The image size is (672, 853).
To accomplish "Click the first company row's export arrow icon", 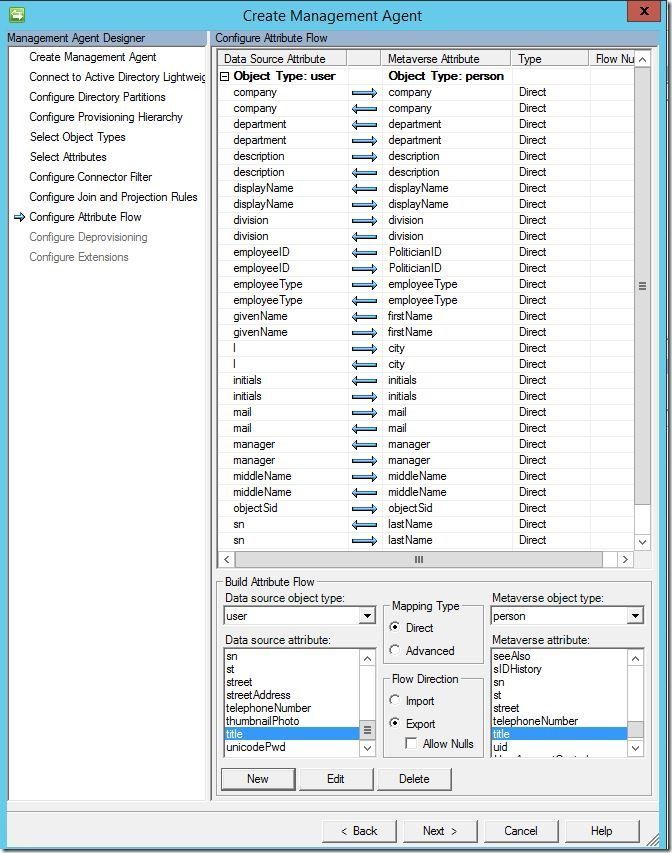I will 365,93.
